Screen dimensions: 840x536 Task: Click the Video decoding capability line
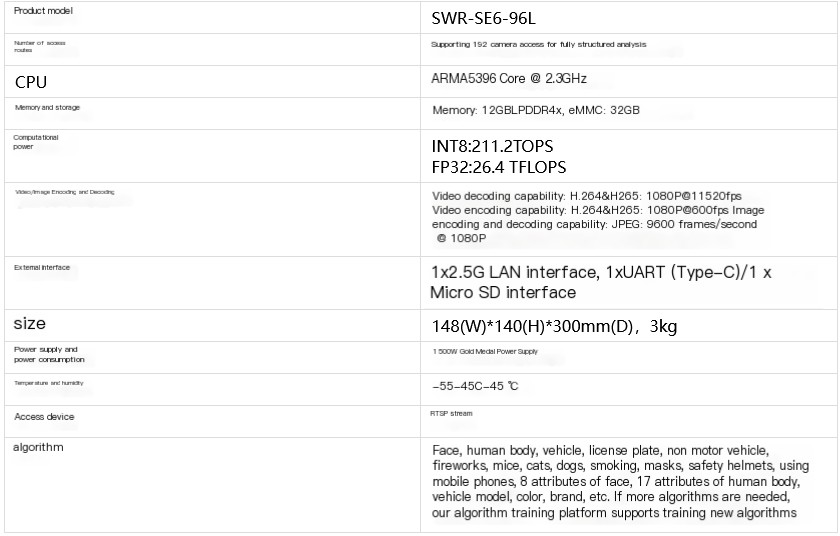[587, 196]
